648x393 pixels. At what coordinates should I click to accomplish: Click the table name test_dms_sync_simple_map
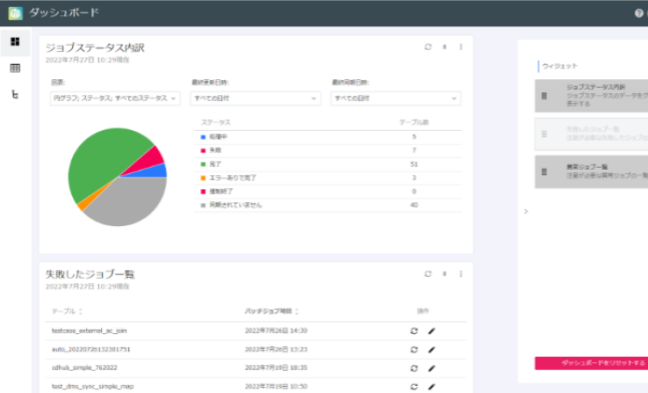click(x=93, y=386)
